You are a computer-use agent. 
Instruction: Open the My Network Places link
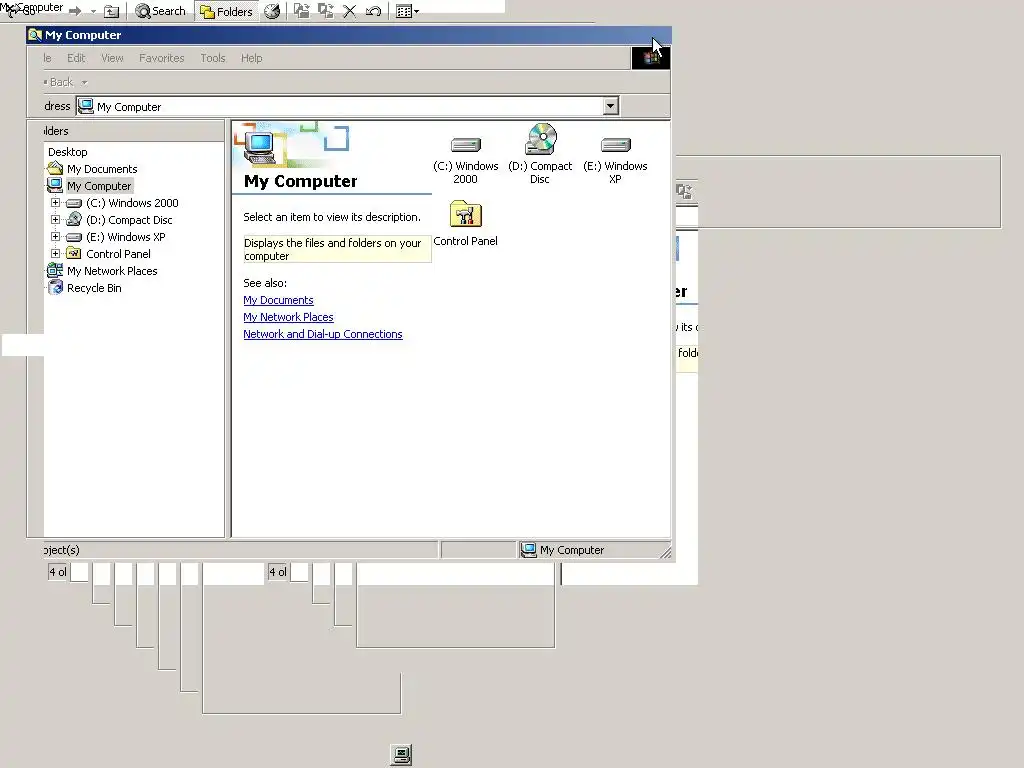point(288,317)
